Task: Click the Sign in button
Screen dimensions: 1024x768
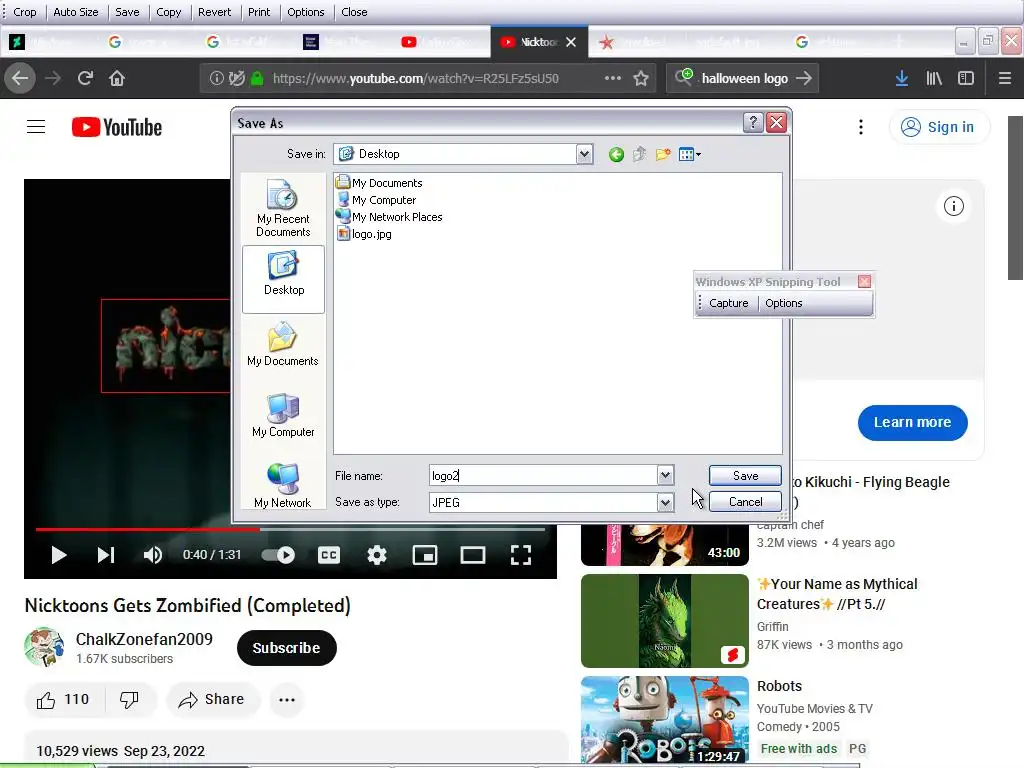Action: point(939,127)
